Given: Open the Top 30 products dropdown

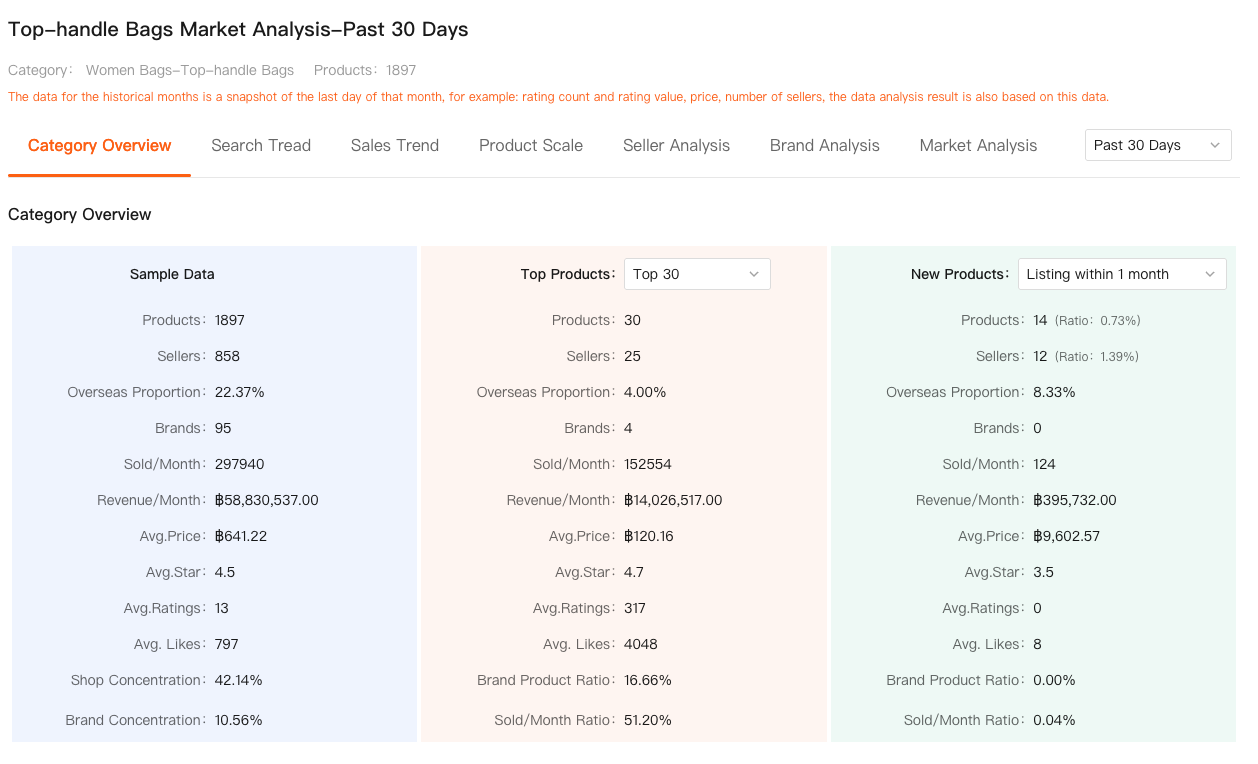Looking at the screenshot, I should pos(696,274).
